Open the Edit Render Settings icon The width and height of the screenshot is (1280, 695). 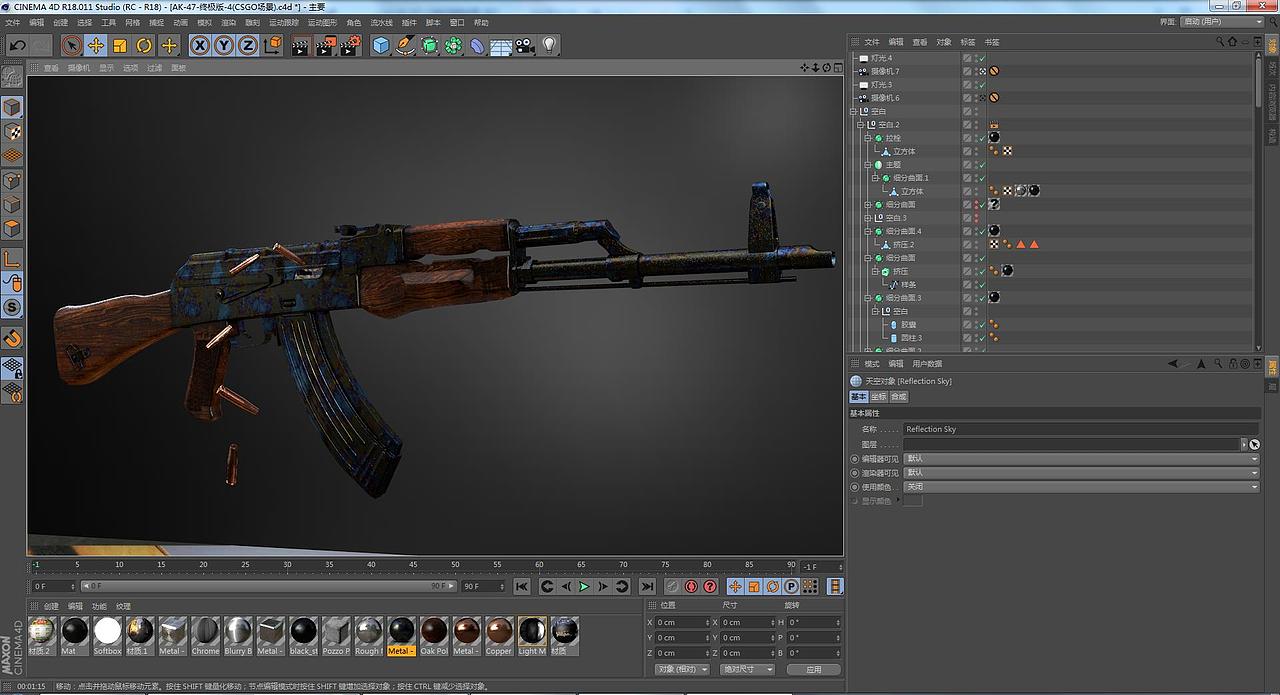[x=348, y=45]
